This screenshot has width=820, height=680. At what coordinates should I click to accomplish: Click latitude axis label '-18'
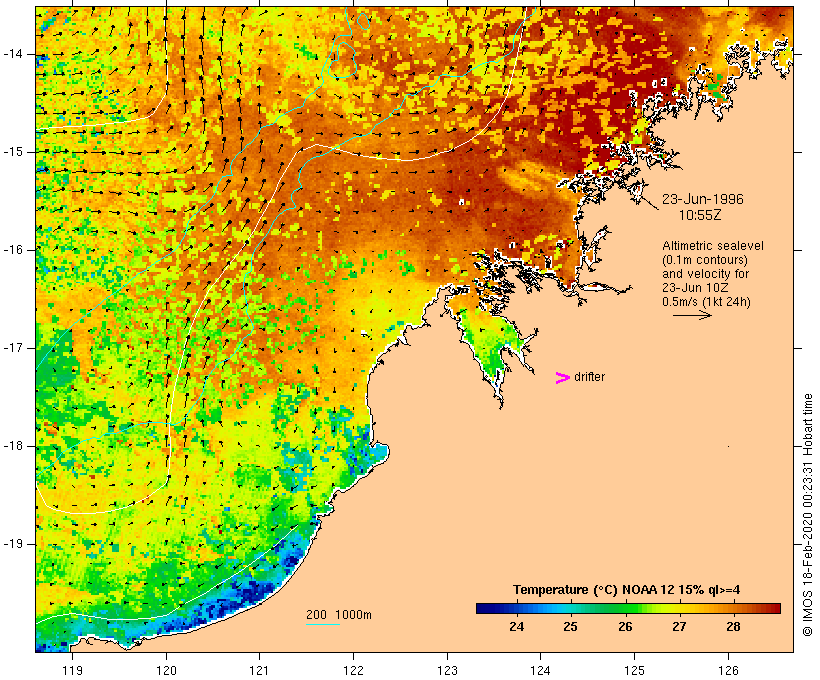point(12,446)
